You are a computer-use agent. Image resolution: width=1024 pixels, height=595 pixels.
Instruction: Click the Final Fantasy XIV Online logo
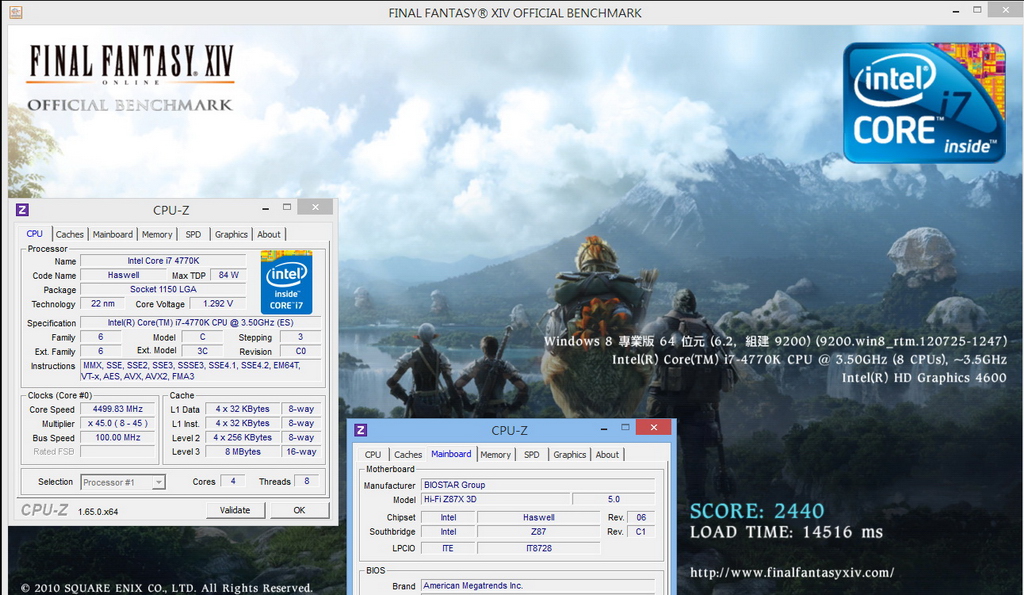[131, 65]
